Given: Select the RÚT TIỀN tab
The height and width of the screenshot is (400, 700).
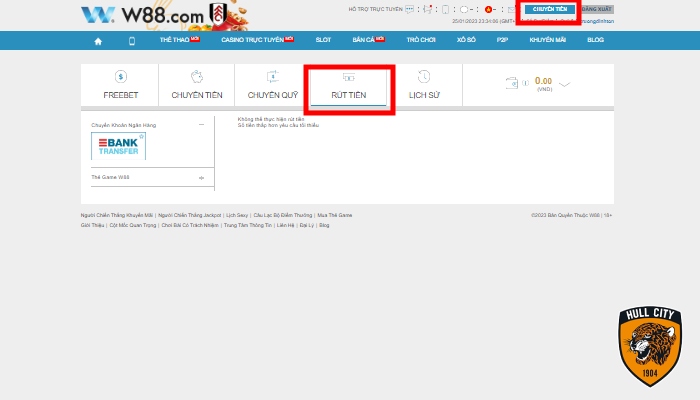Looking at the screenshot, I should (x=349, y=85).
